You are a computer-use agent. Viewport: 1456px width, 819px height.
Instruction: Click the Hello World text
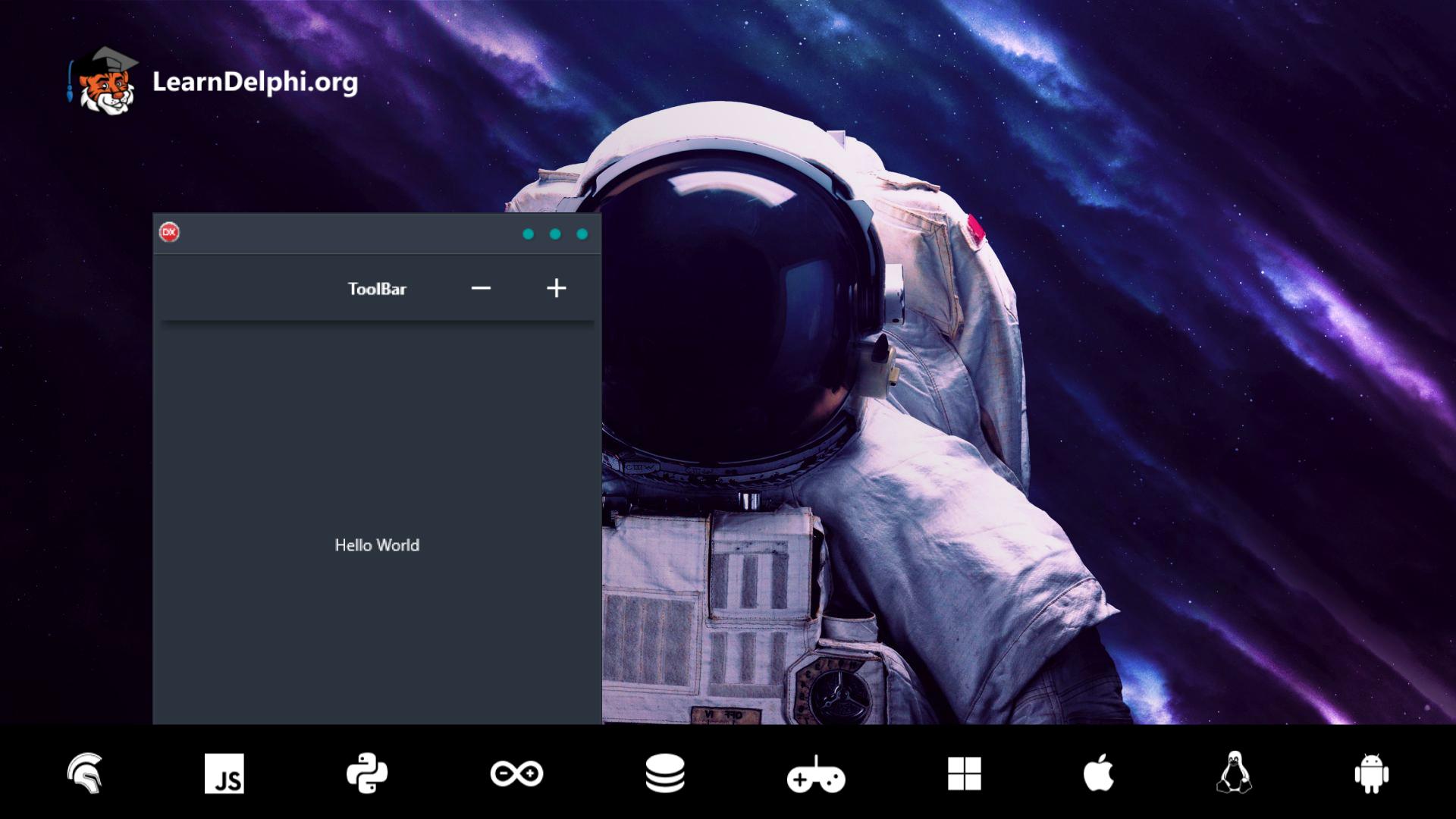click(x=376, y=545)
